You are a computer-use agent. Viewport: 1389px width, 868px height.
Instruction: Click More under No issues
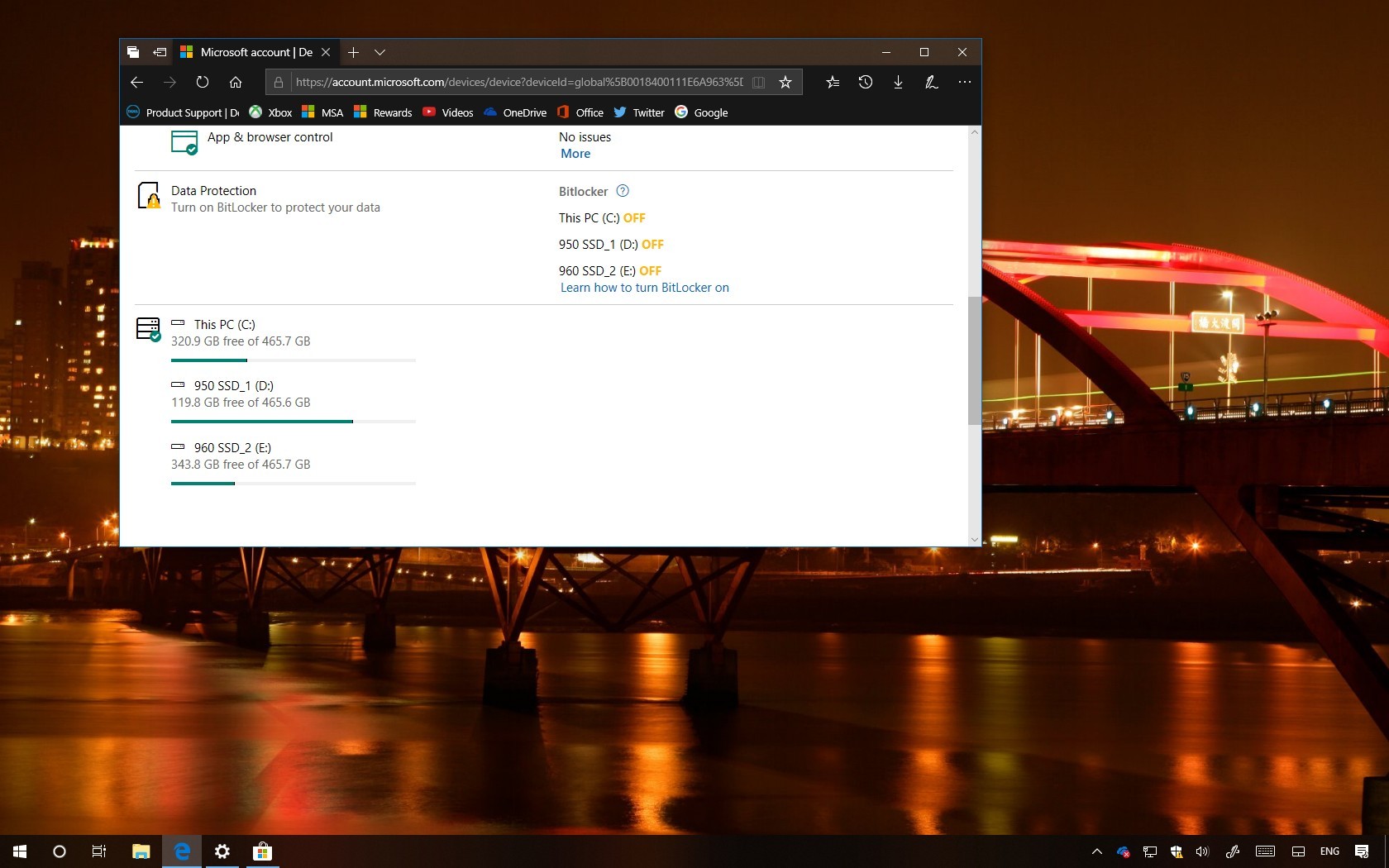[575, 154]
